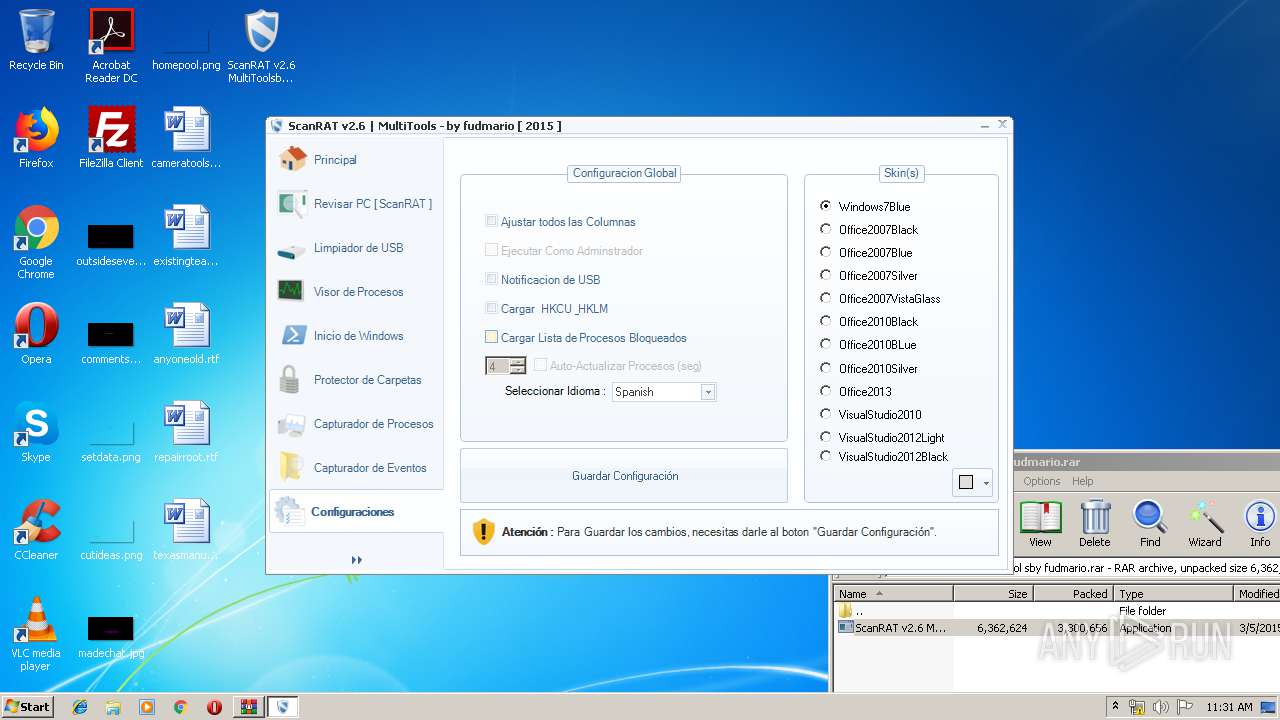Screen dimensions: 1280x720
Task: Select Office2007VistaGlass skin
Action: [x=825, y=298]
